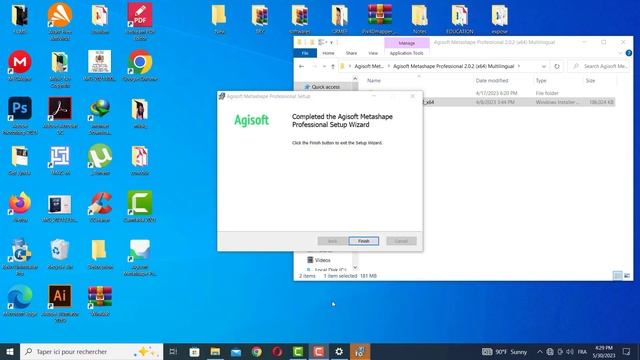Open the View ribbon tab in Explorer

point(373,53)
